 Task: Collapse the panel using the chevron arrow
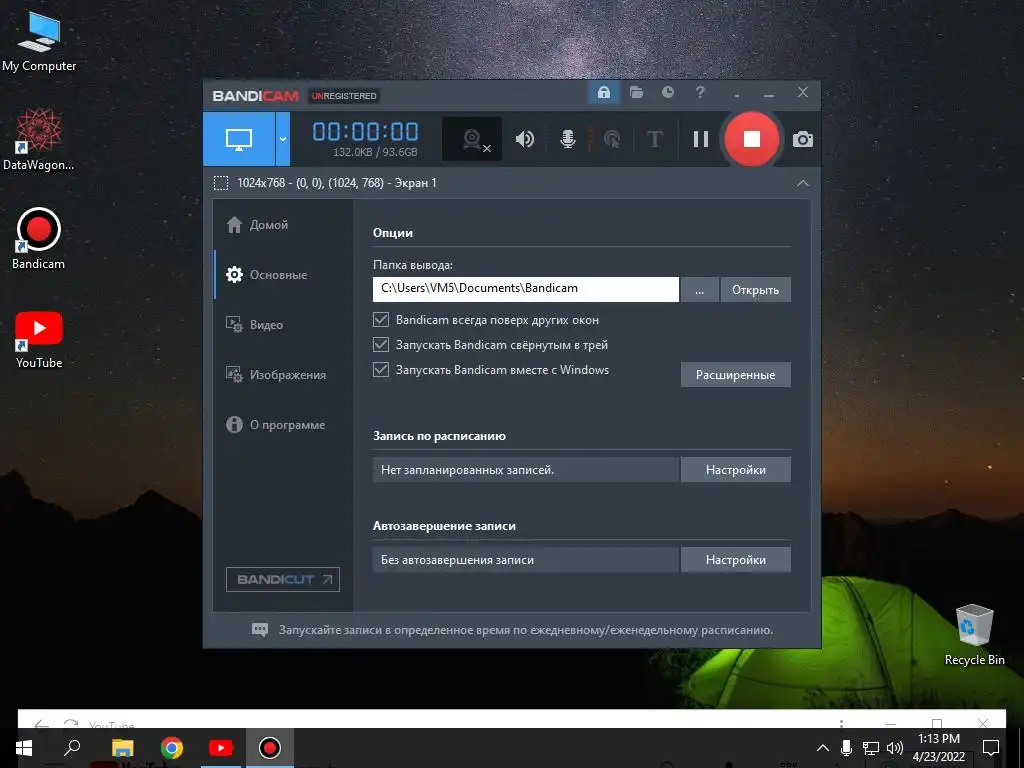click(803, 183)
